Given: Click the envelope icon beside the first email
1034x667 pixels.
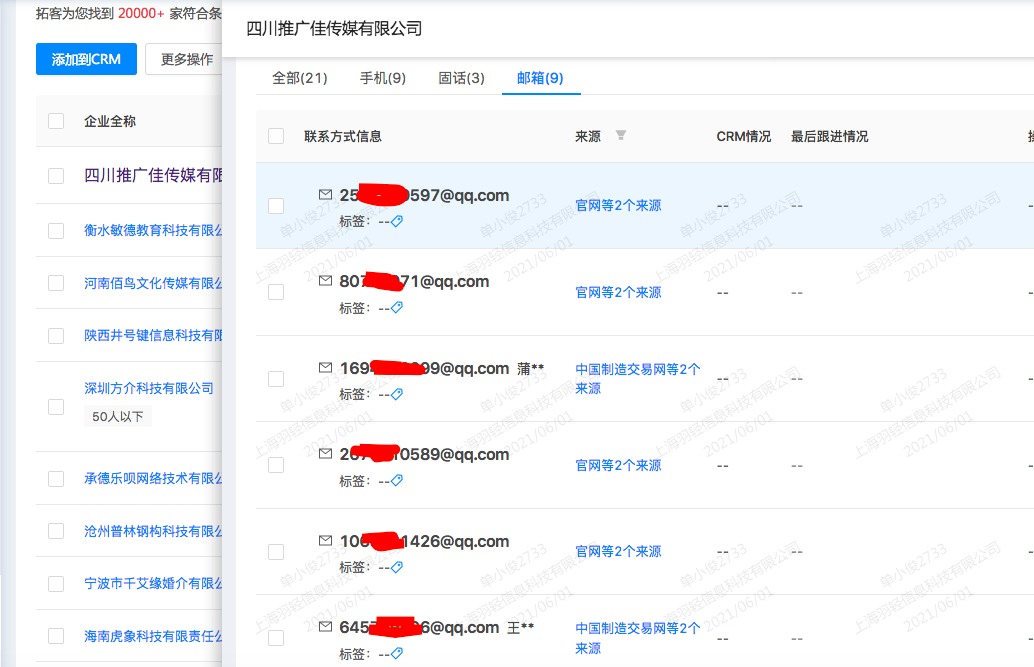Looking at the screenshot, I should [x=325, y=195].
